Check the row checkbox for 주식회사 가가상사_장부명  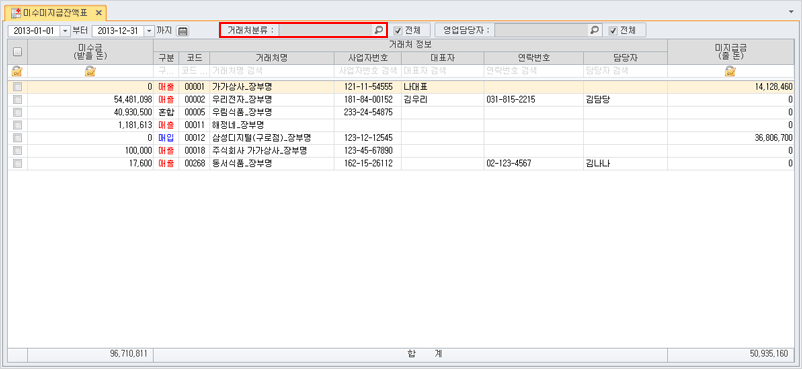point(17,151)
